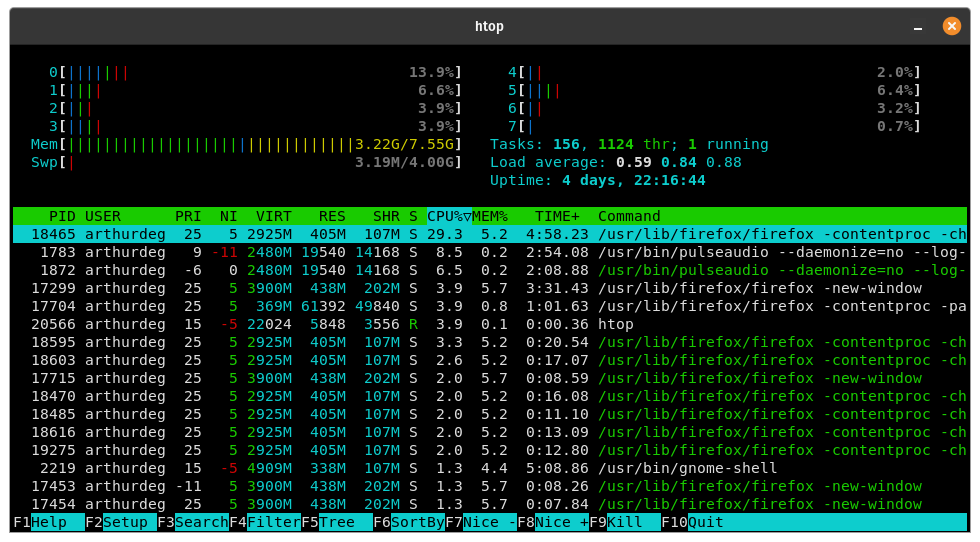
Task: Select the htop process PID 20566
Action: [x=490, y=324]
